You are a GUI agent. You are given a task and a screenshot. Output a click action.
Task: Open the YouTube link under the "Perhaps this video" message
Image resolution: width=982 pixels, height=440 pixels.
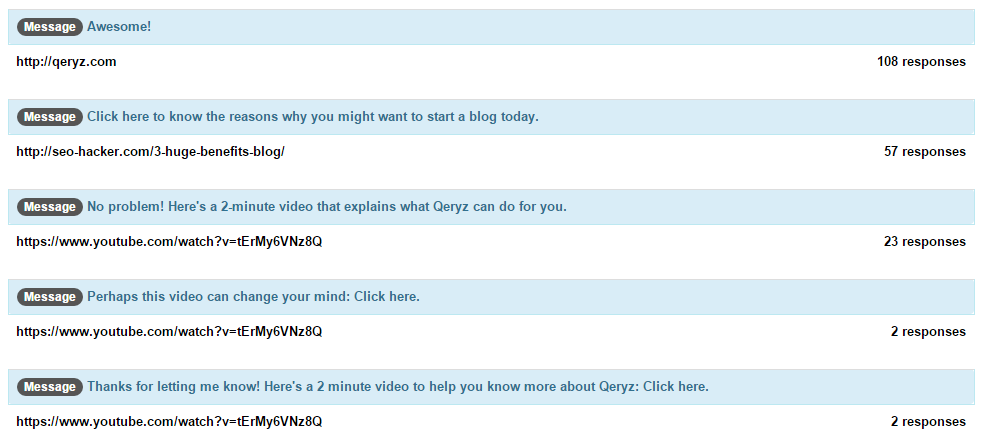(169, 332)
